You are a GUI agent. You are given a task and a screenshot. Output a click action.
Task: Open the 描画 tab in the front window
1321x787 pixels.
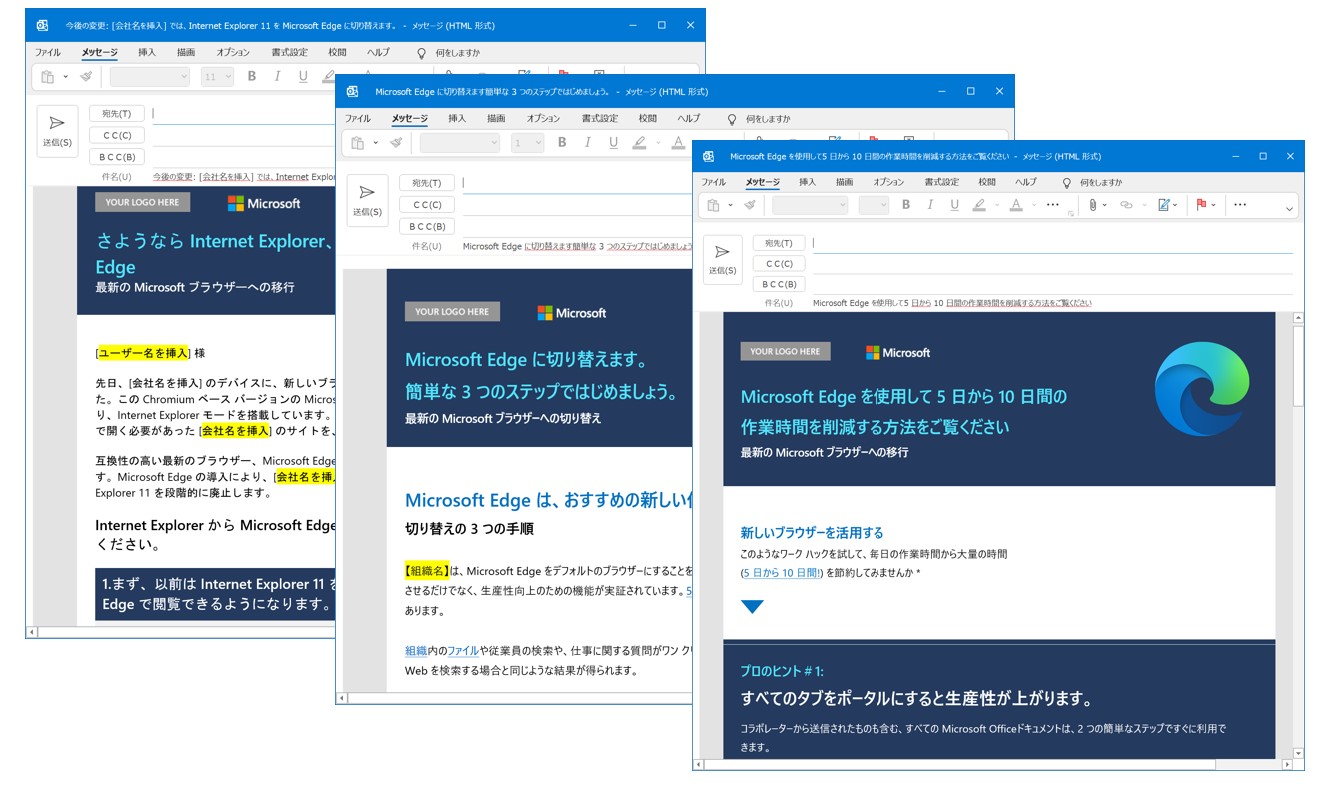[844, 182]
